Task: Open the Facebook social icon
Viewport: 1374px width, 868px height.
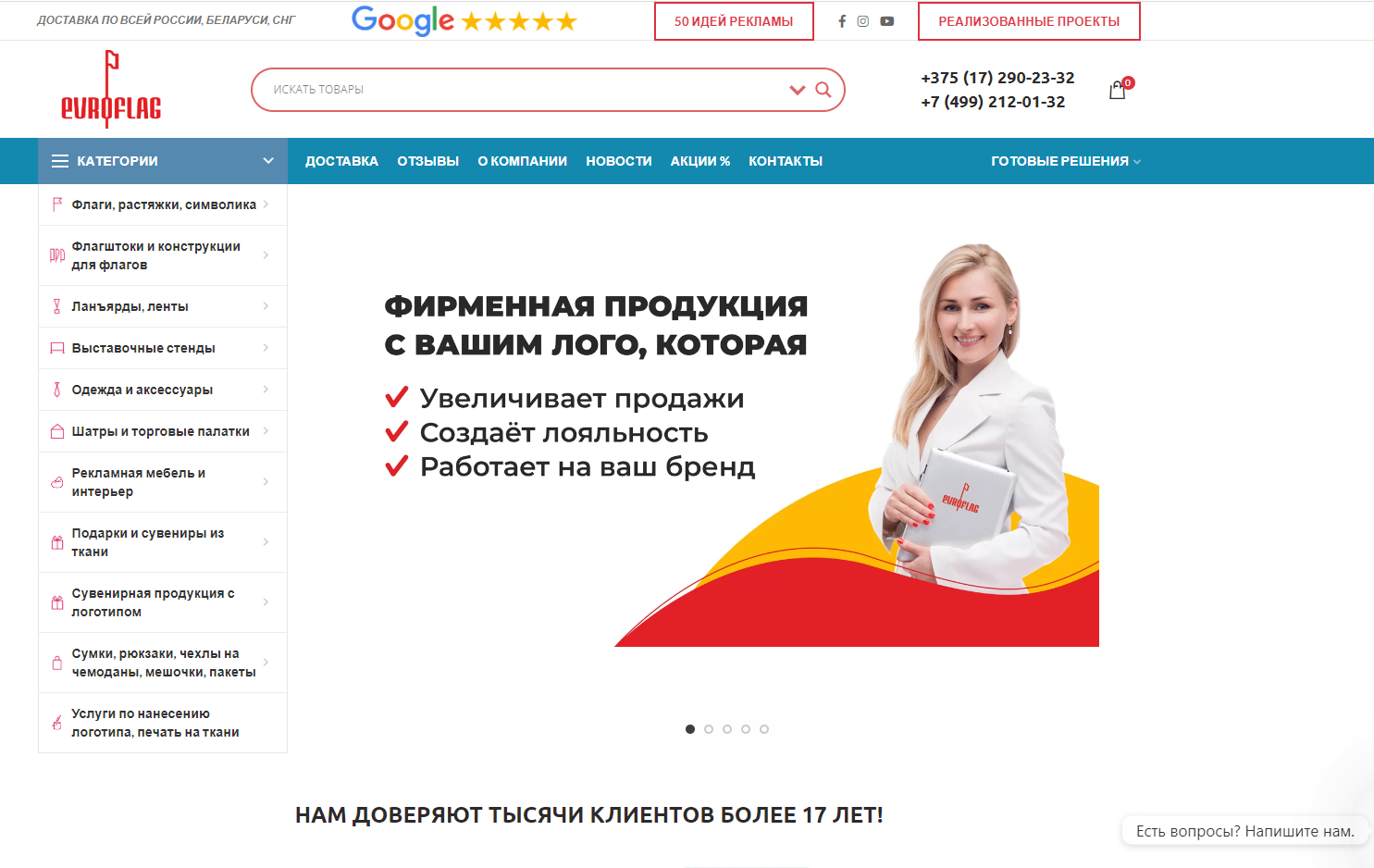Action: coord(842,21)
